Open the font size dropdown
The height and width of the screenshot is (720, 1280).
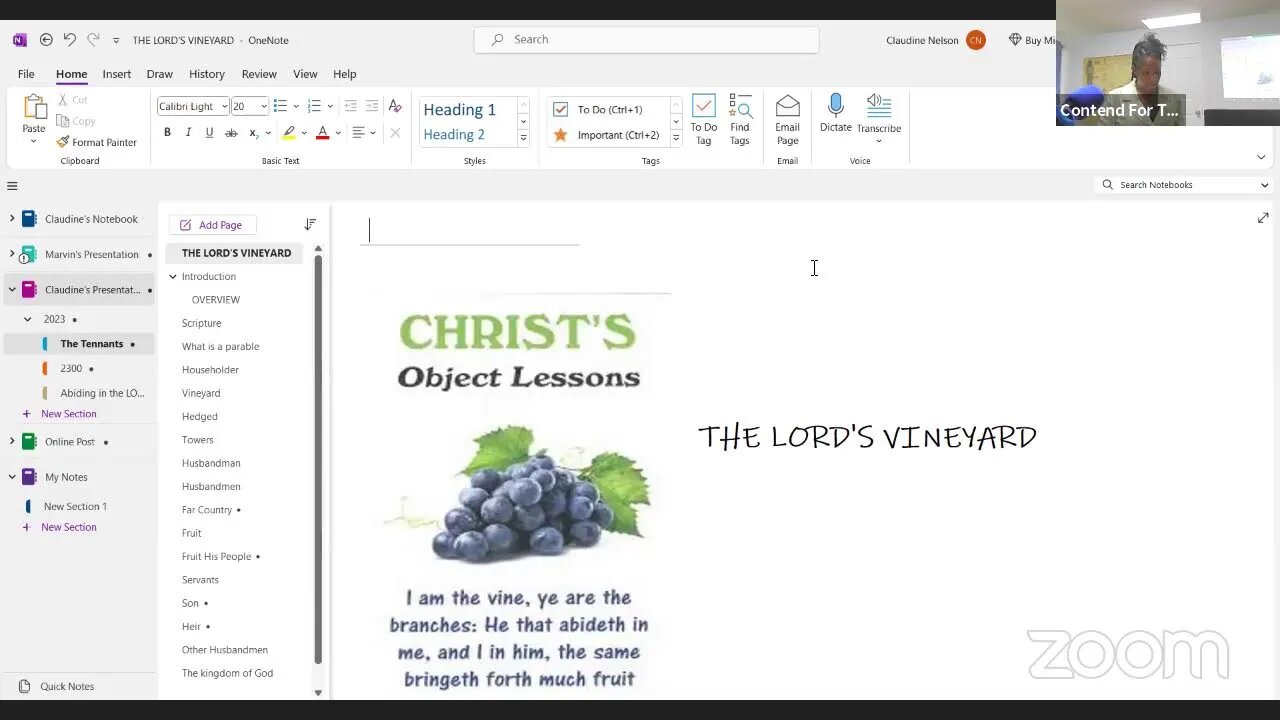coord(263,106)
